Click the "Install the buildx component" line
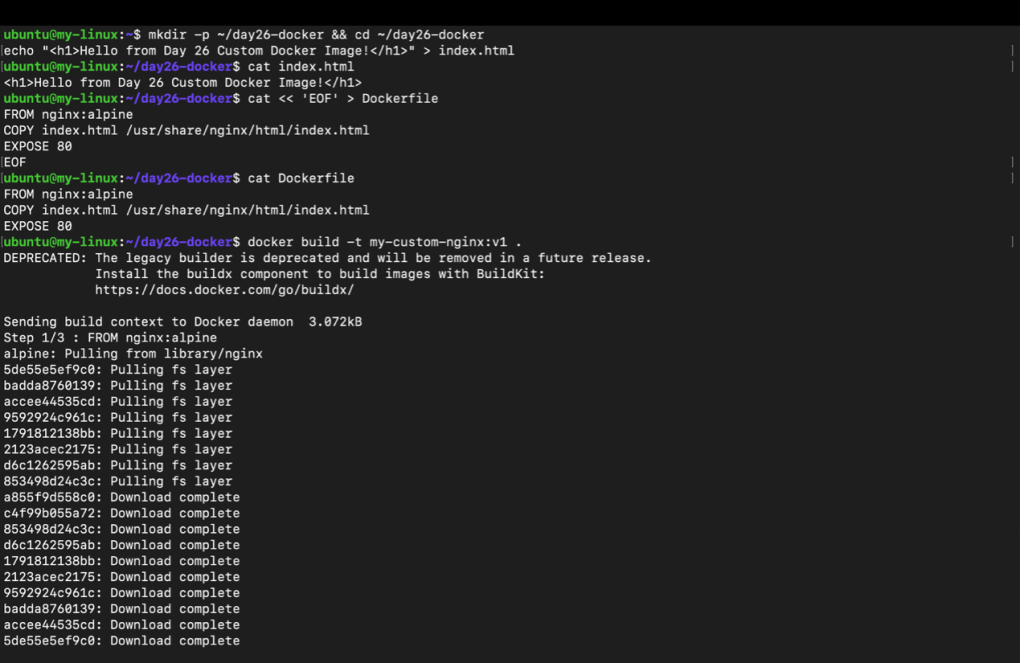Viewport: 1024px width, 663px height. coord(320,274)
